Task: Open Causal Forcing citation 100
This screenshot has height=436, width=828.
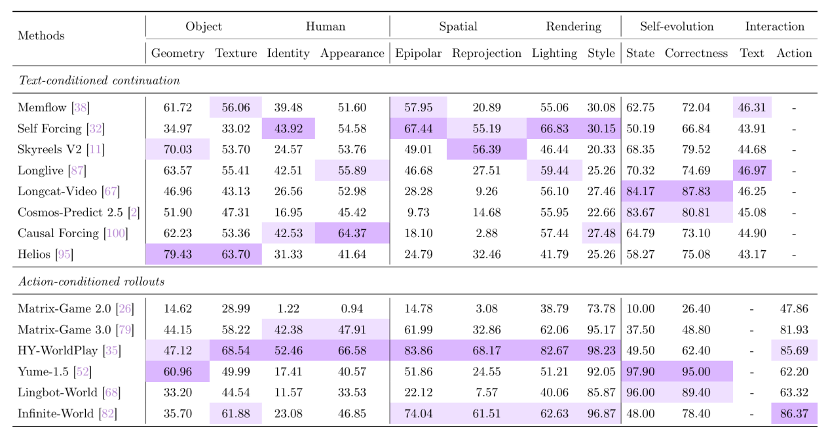Action: pyautogui.click(x=116, y=233)
